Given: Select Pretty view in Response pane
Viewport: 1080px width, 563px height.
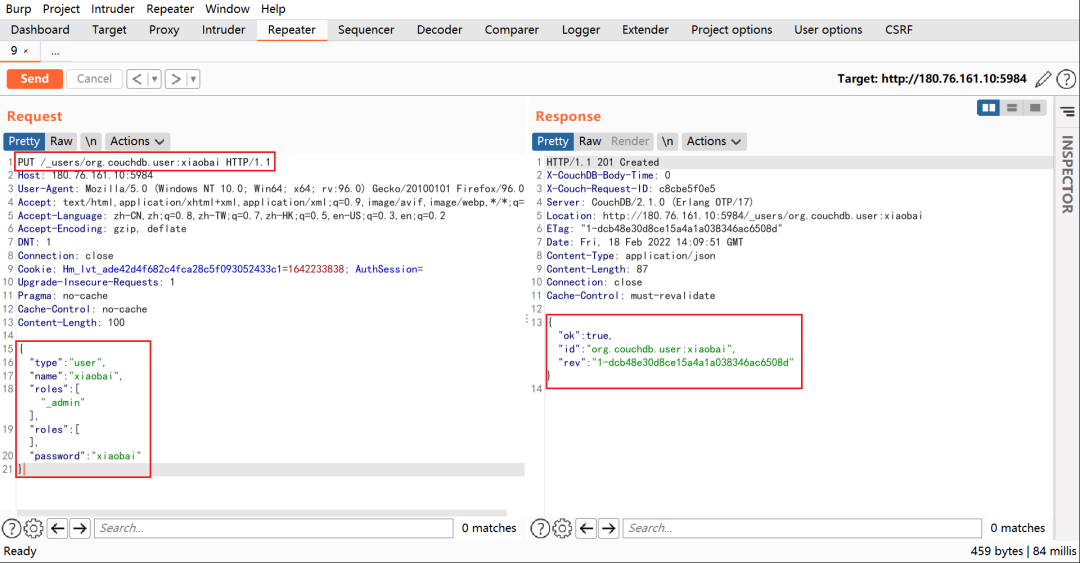Looking at the screenshot, I should click(552, 141).
